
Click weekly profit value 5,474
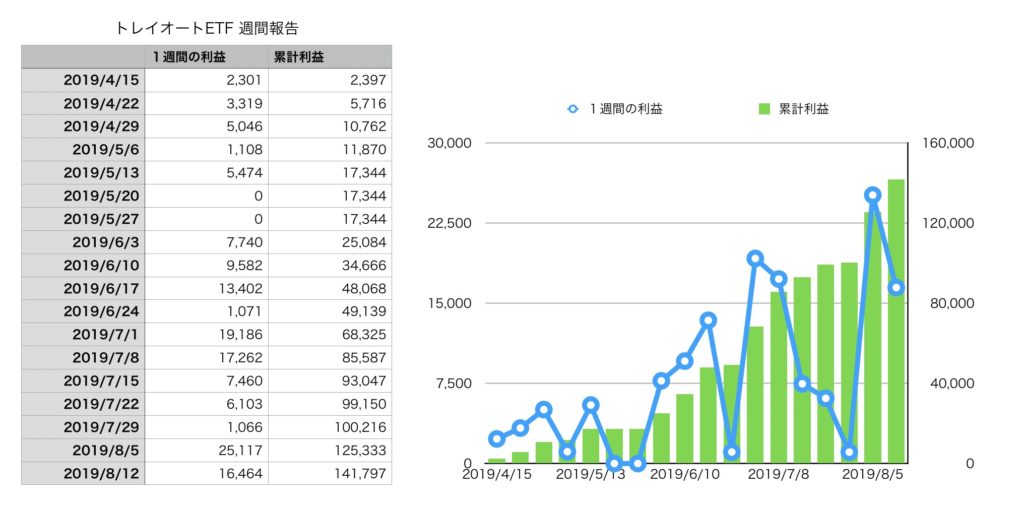247,173
